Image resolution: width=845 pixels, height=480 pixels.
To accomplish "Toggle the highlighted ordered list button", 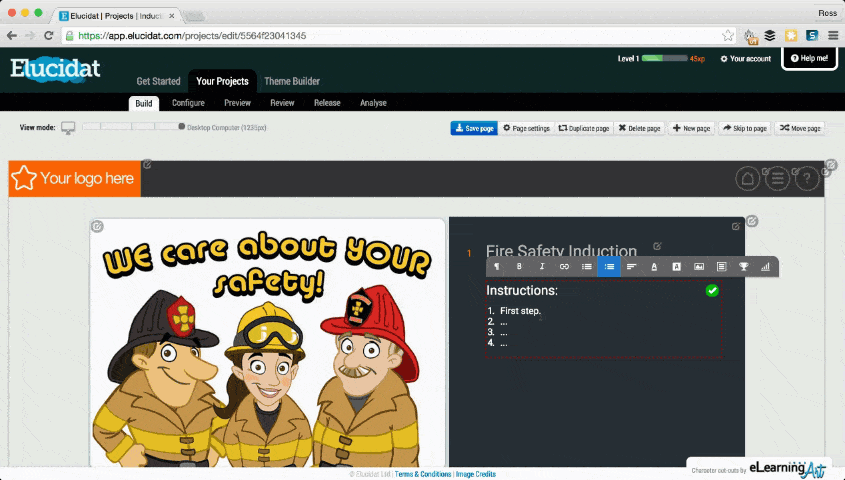I will point(609,267).
